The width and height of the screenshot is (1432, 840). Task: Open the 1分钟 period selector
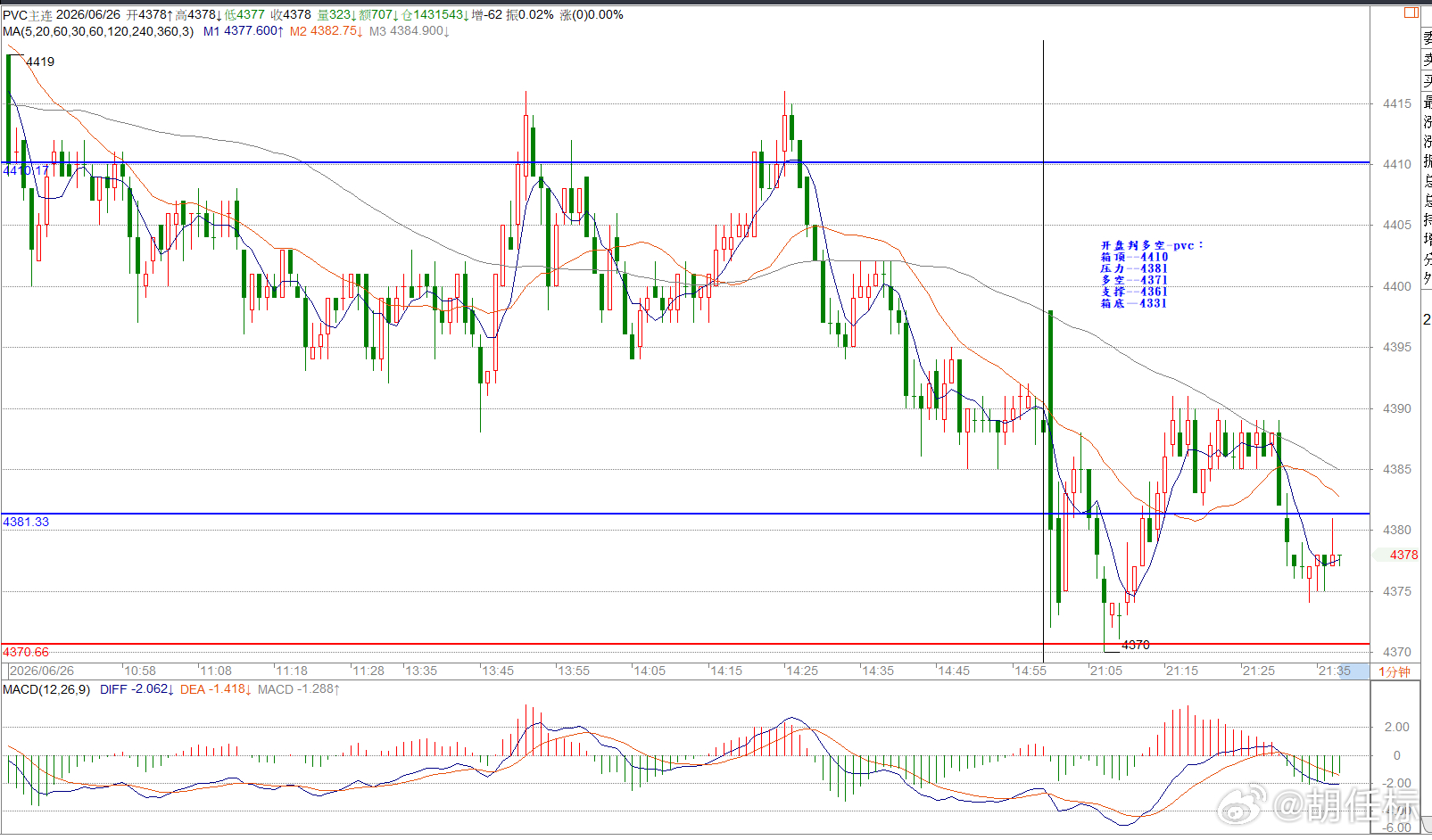(1395, 671)
